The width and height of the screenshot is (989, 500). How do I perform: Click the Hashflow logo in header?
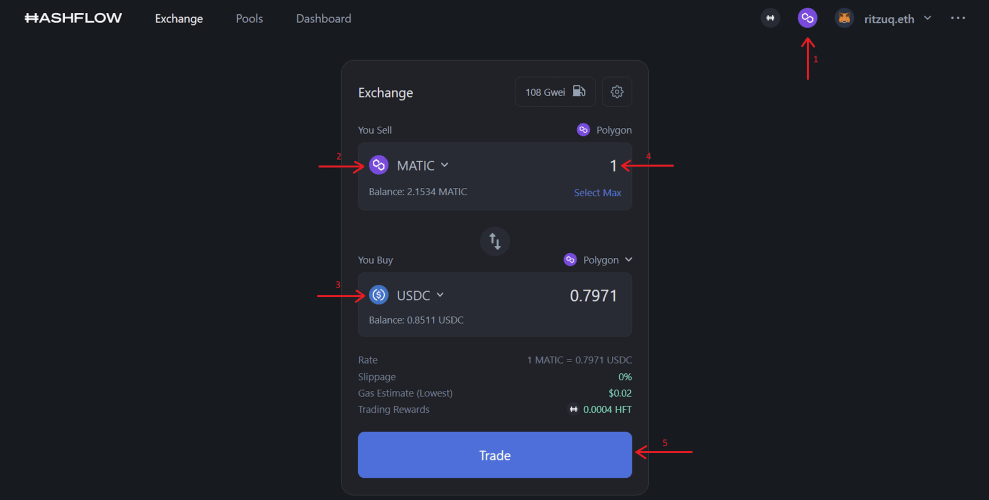pyautogui.click(x=73, y=18)
